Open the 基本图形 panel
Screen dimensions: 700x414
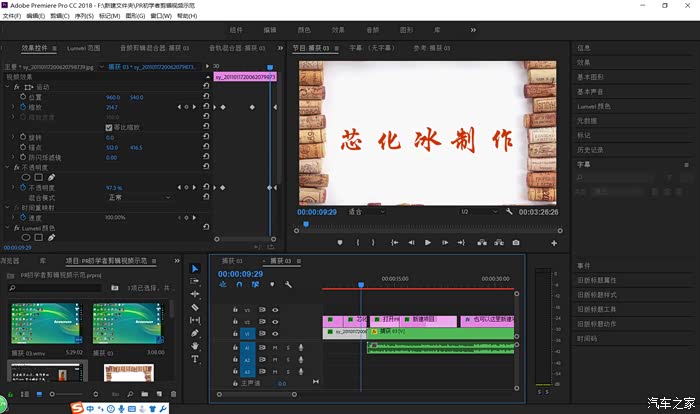tap(591, 76)
